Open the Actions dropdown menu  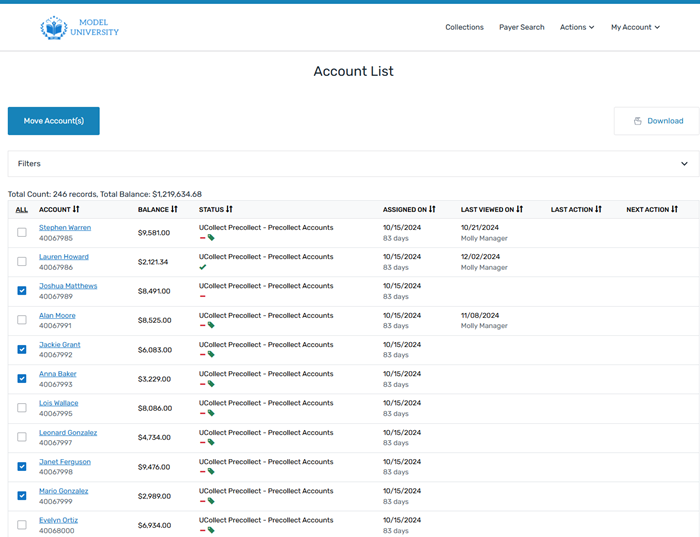[x=576, y=27]
